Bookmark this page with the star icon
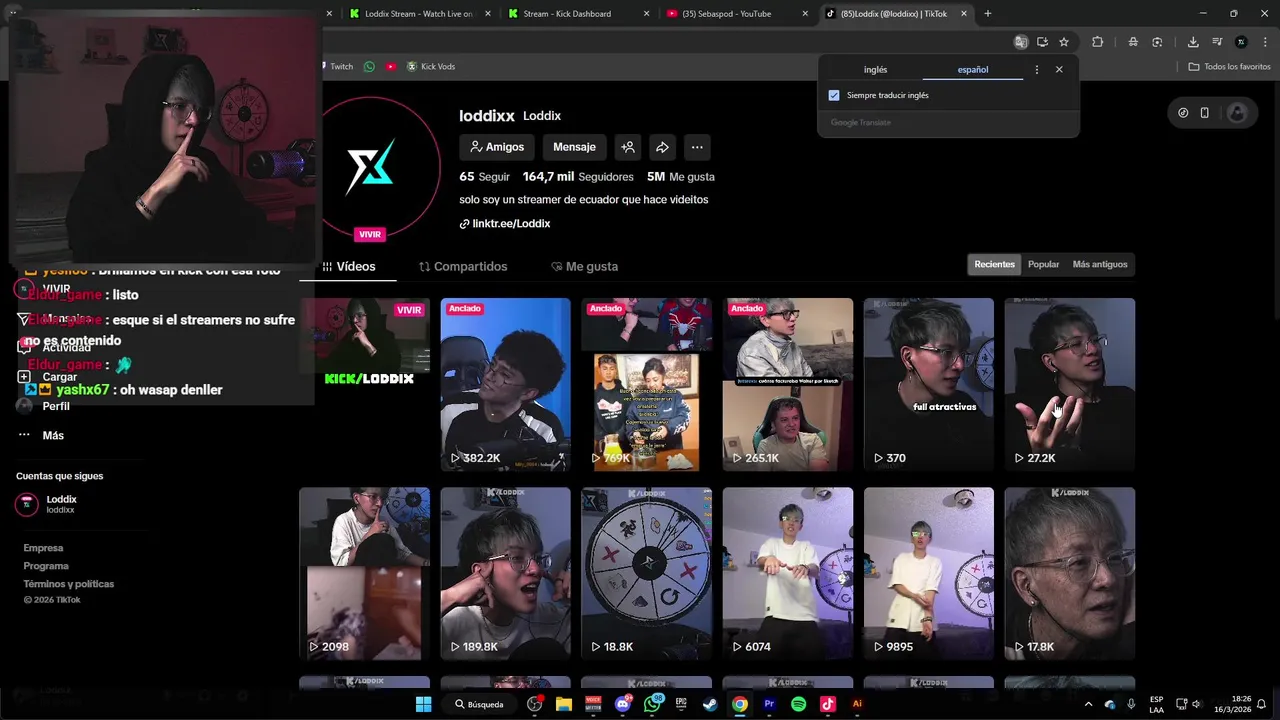 1064,42
